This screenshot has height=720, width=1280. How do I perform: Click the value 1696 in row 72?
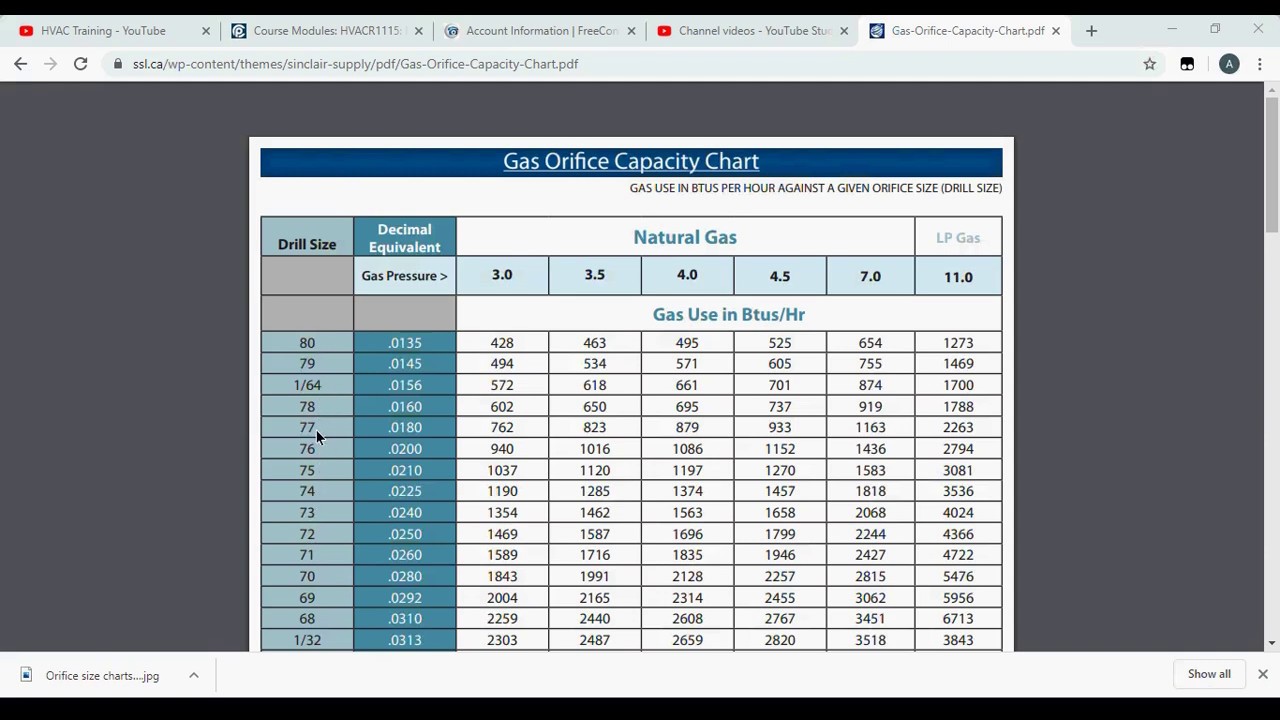click(x=687, y=534)
